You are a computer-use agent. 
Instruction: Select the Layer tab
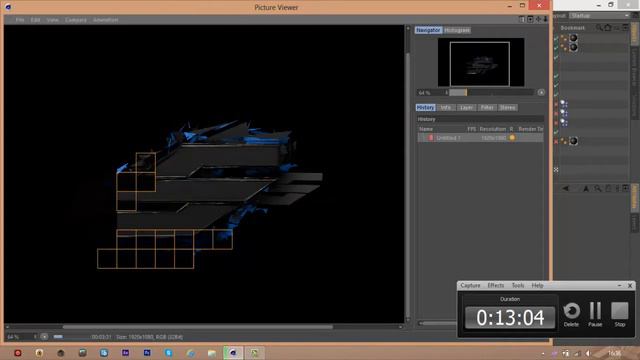pyautogui.click(x=466, y=107)
